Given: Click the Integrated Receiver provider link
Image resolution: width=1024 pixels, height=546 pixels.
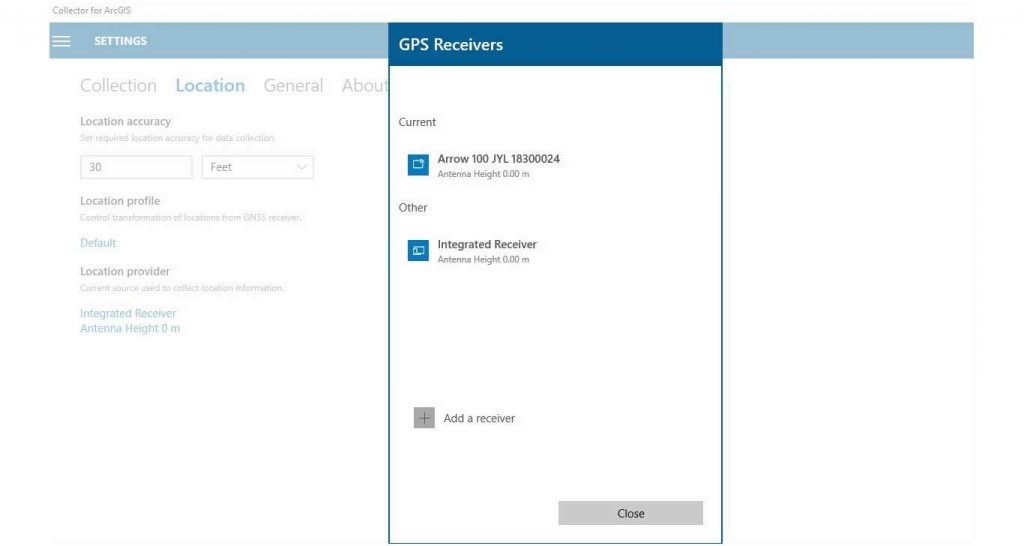Looking at the screenshot, I should (128, 313).
